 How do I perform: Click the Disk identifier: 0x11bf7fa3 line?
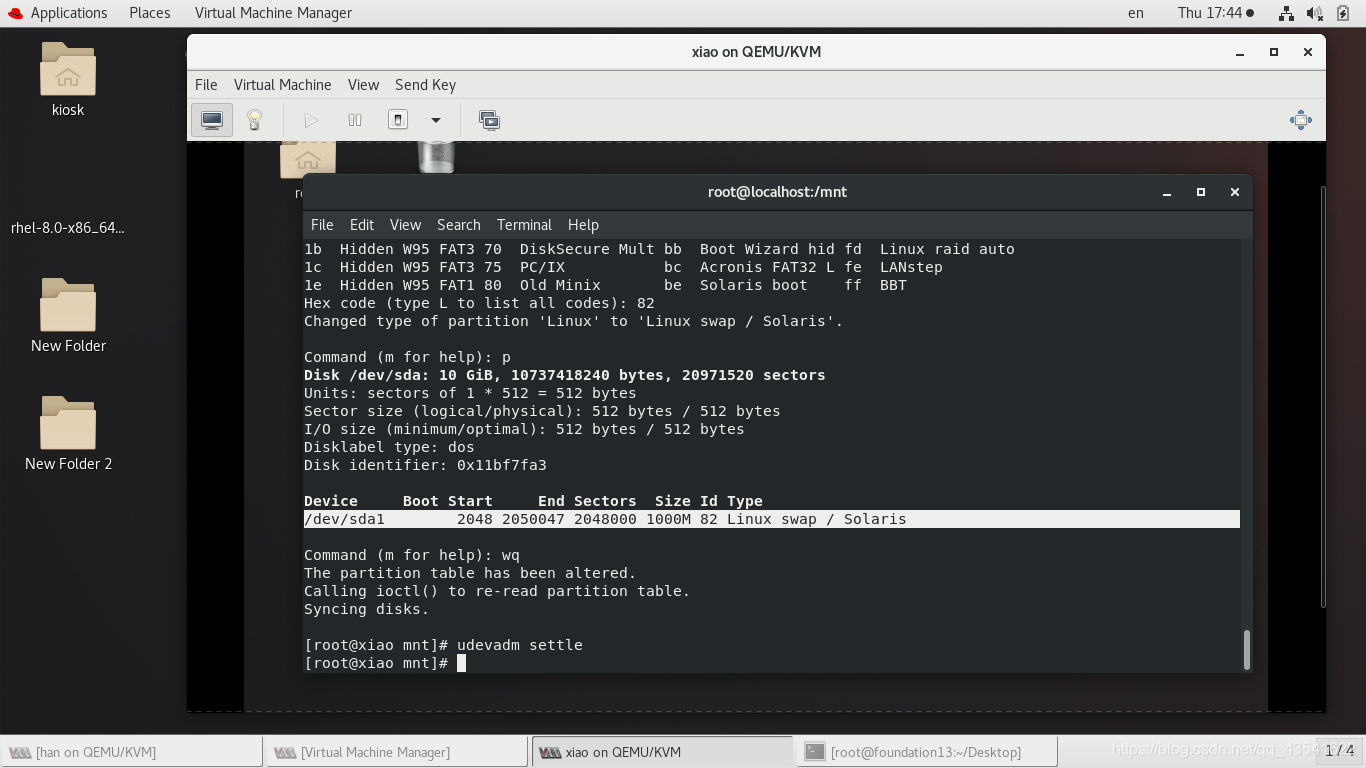click(x=425, y=465)
